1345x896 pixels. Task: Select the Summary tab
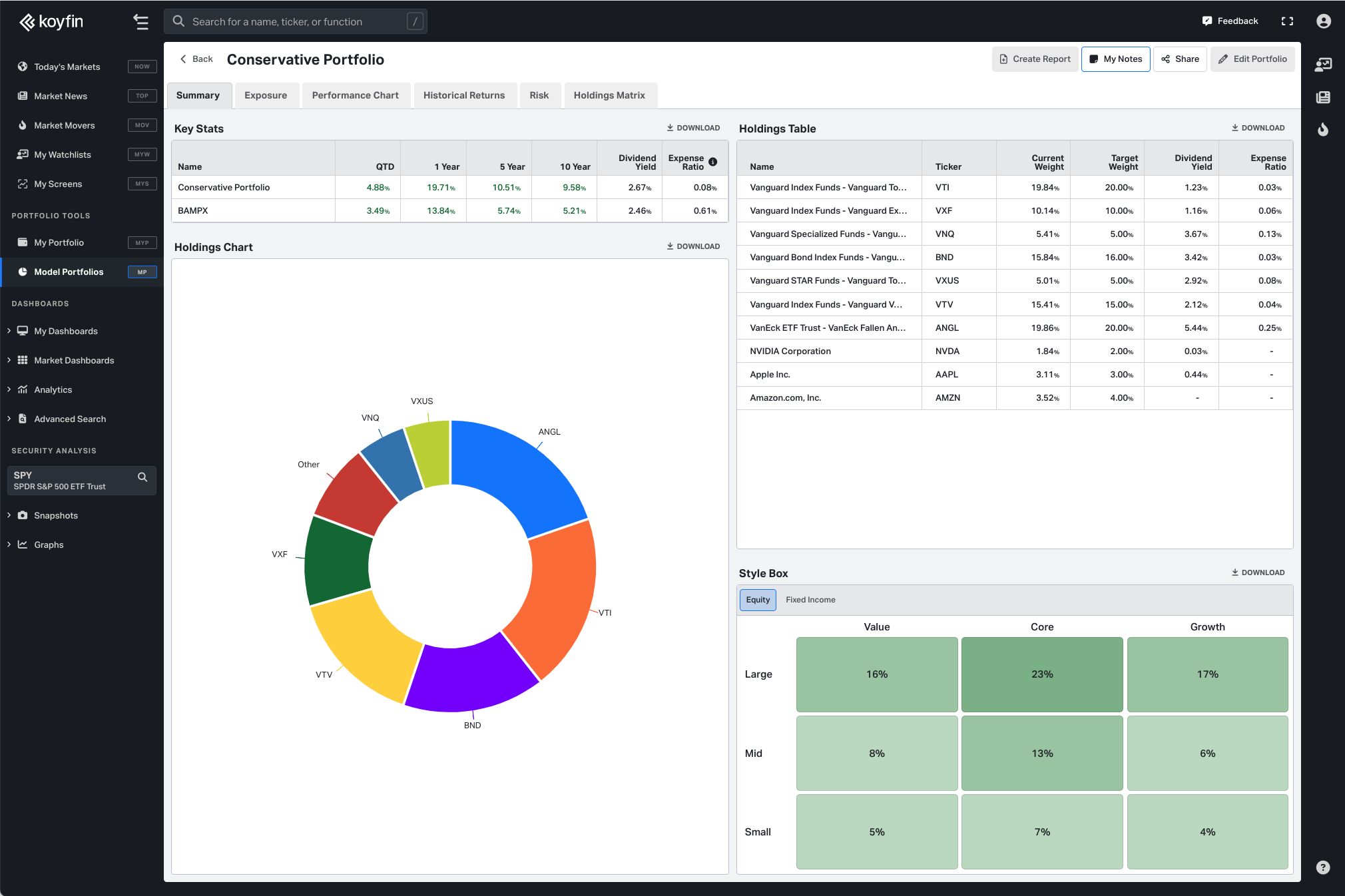click(198, 95)
